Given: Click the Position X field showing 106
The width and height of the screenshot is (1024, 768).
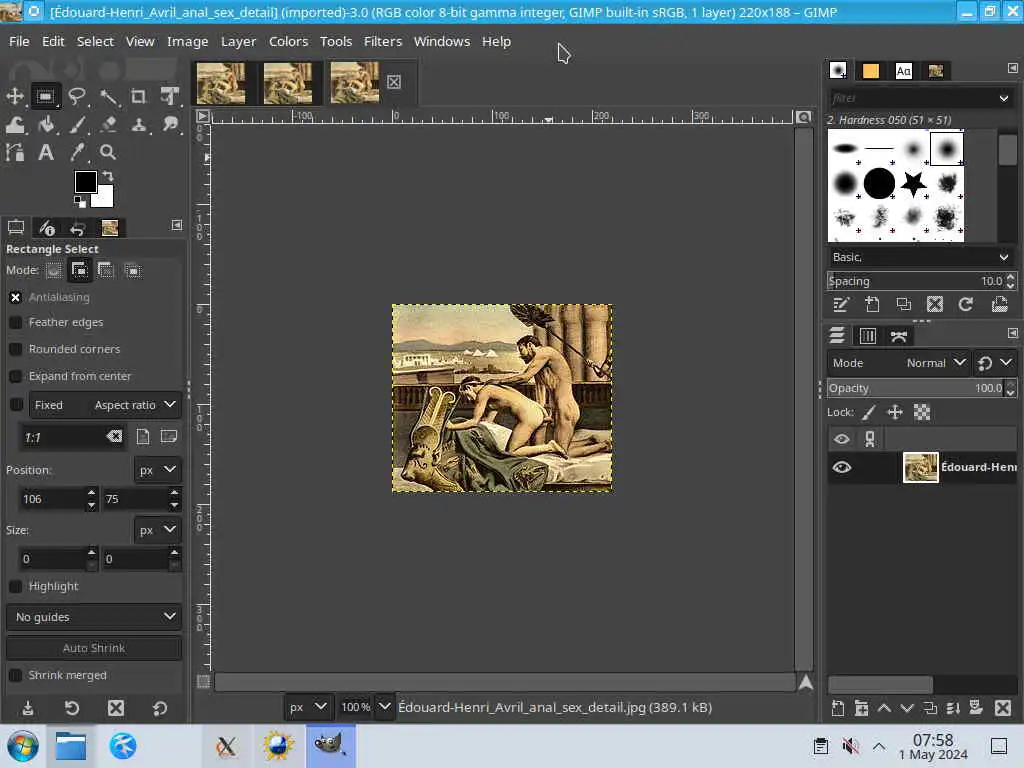Looking at the screenshot, I should [x=54, y=499].
